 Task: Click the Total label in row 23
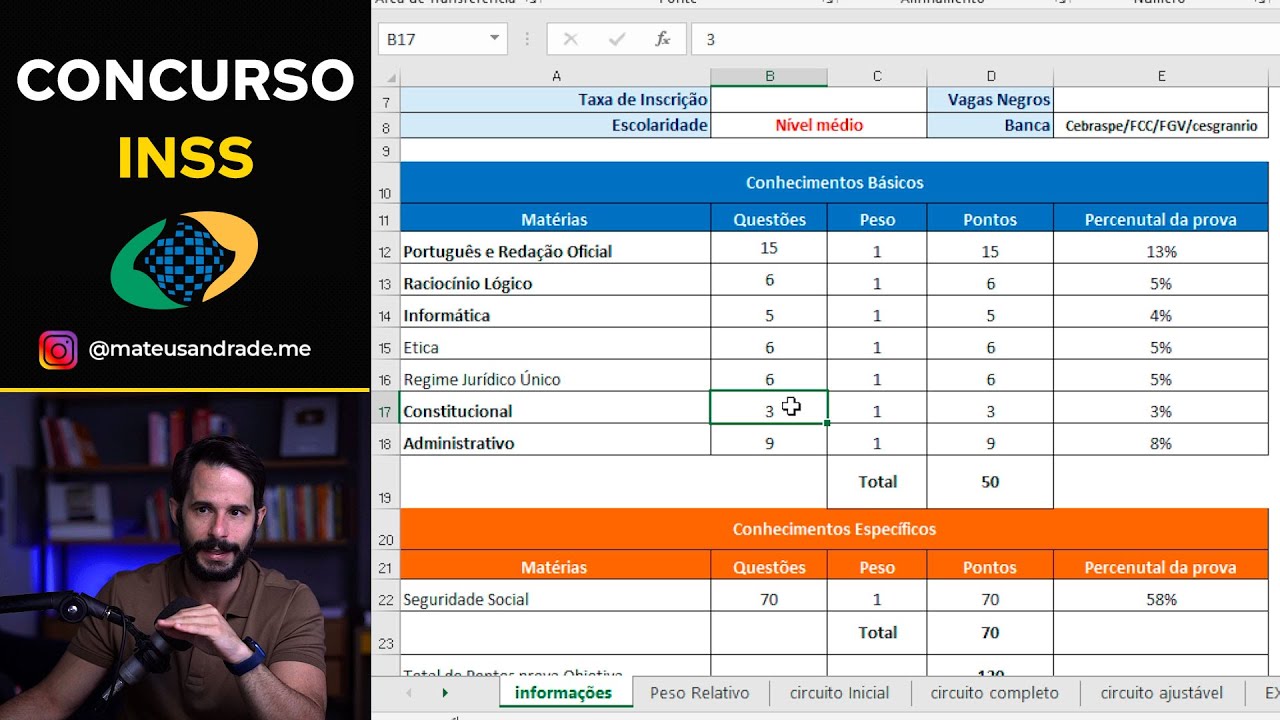[x=877, y=633]
